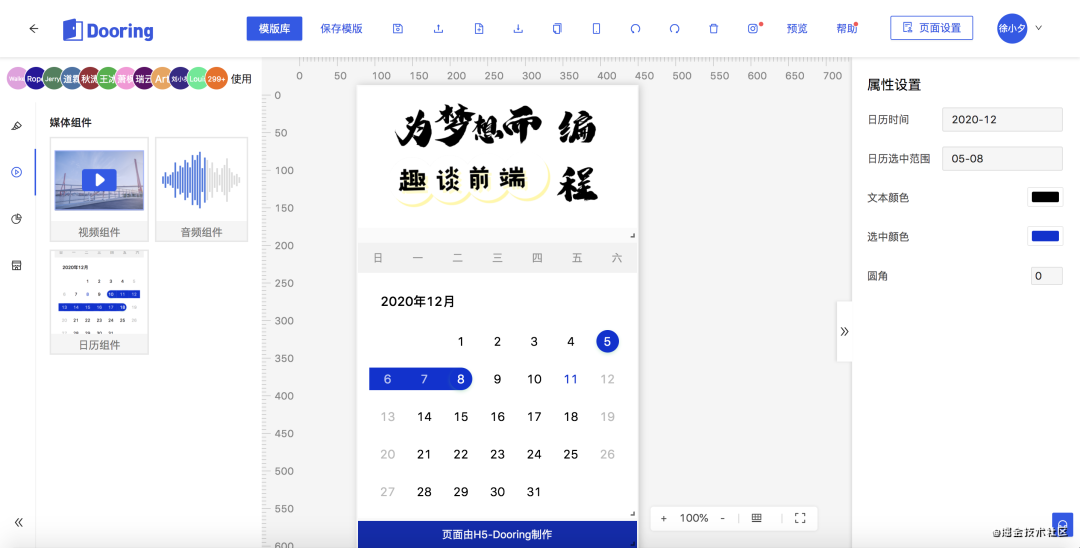
Task: Select the basic components brush tab
Action: (x=17, y=126)
